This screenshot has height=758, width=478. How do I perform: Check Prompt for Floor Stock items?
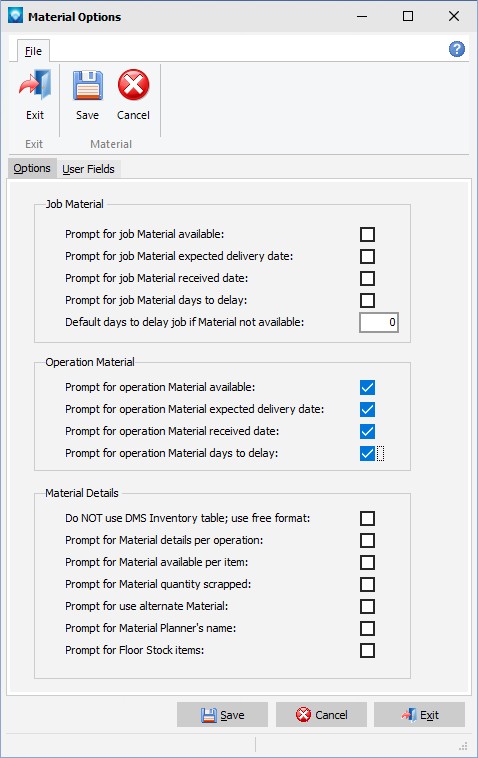coord(367,650)
